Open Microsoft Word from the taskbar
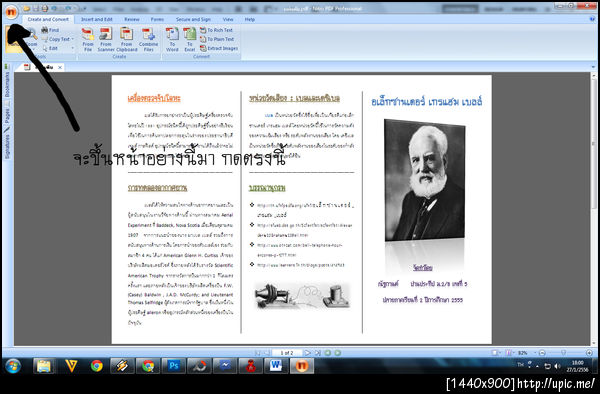Image resolution: width=600 pixels, height=394 pixels. 276,366
